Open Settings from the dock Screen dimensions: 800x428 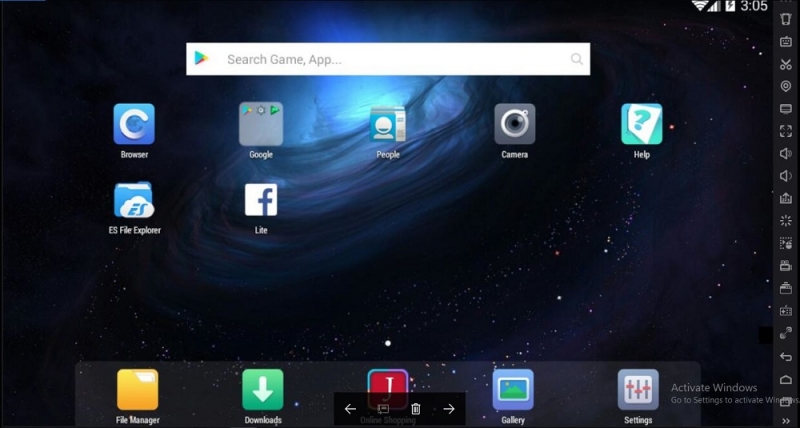638,390
